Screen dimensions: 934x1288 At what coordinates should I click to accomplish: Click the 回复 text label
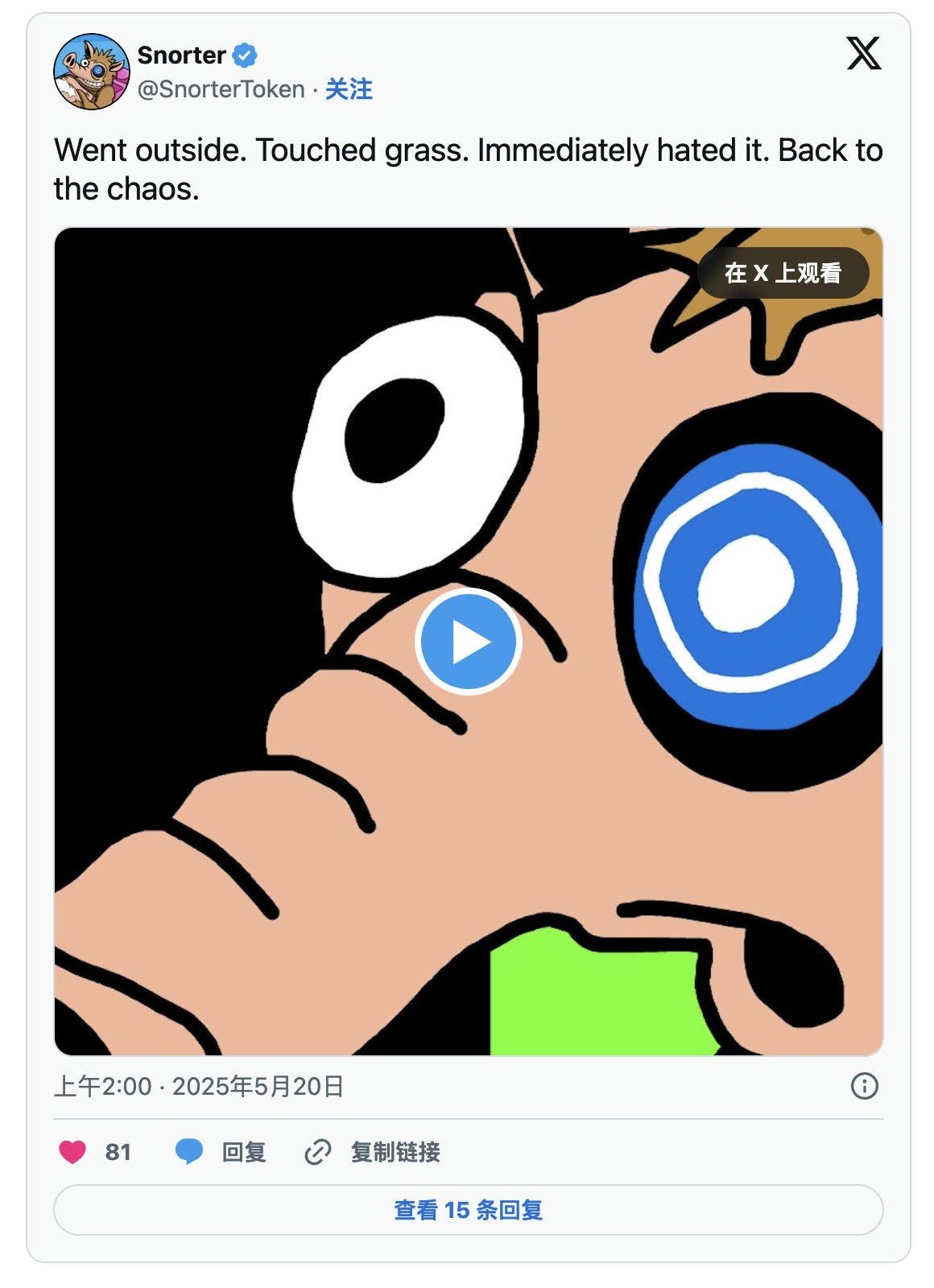[x=244, y=1152]
